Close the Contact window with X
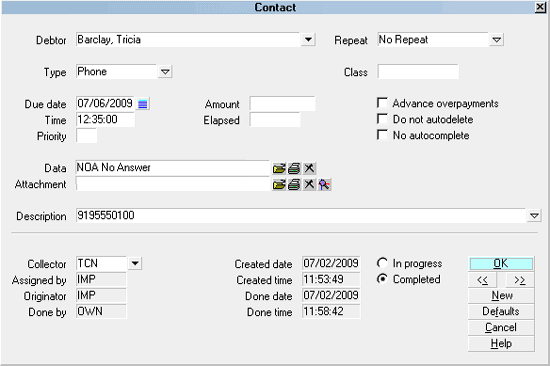The height and width of the screenshot is (366, 550). (540, 7)
